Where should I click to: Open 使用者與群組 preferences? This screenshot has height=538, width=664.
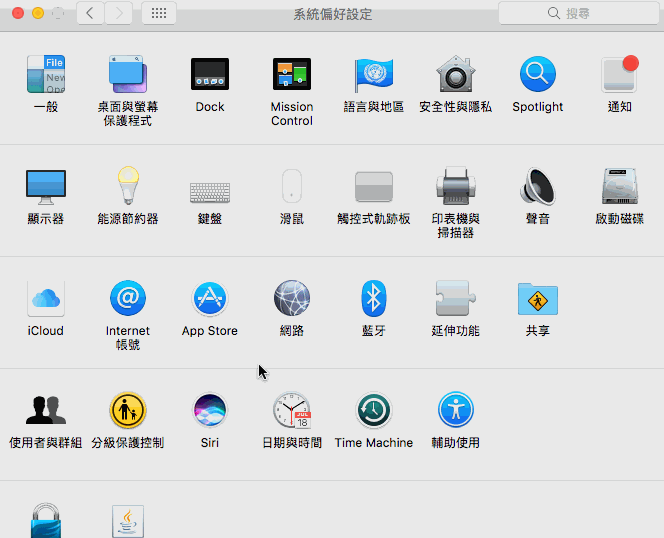pyautogui.click(x=46, y=410)
